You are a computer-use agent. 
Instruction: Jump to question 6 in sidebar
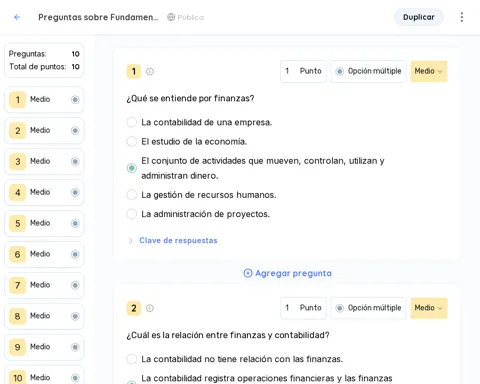click(44, 254)
